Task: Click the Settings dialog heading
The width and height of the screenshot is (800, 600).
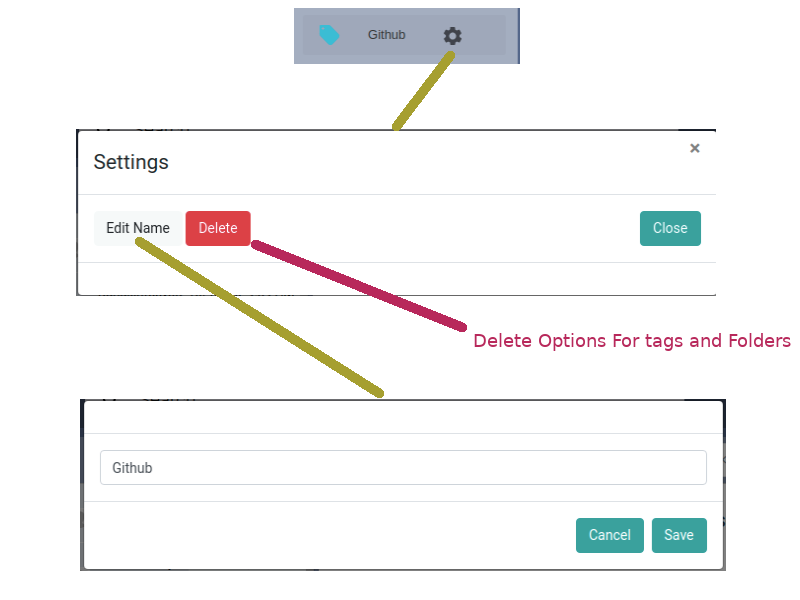Action: click(131, 162)
